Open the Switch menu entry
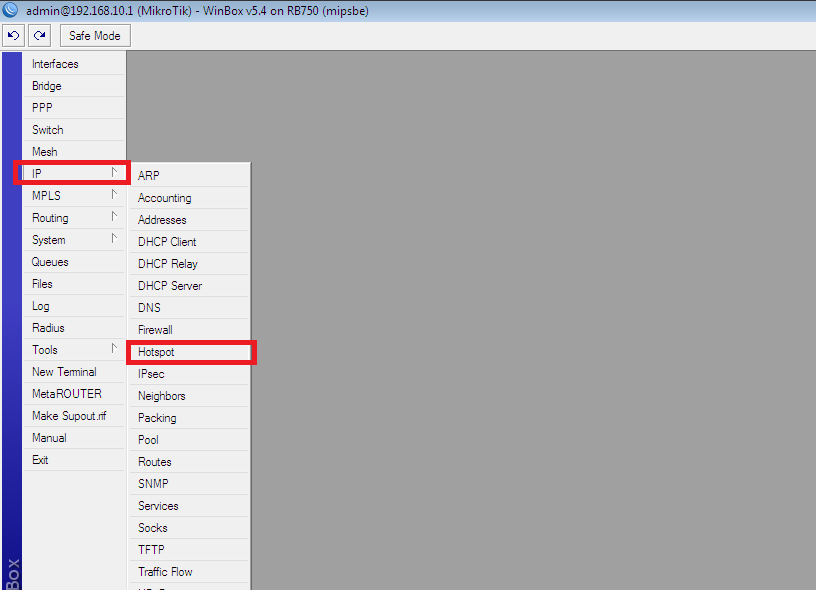The width and height of the screenshot is (816, 590). (74, 130)
